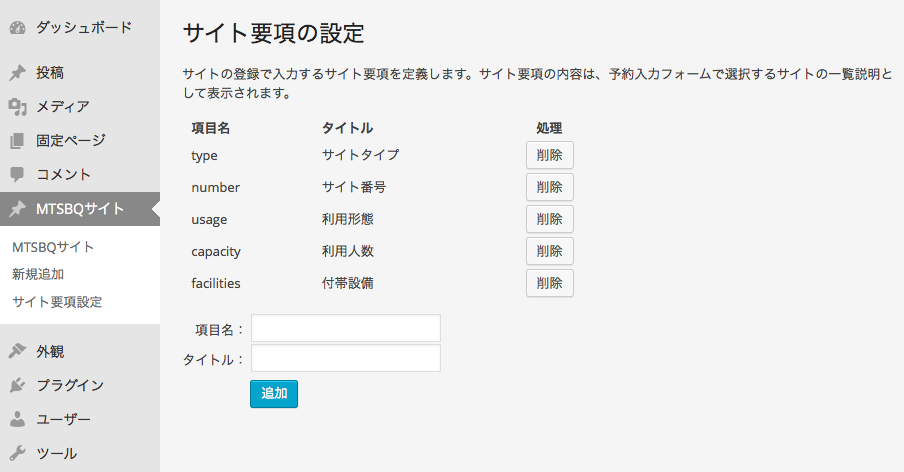Remove the capacity item via 削除
The width and height of the screenshot is (904, 472).
point(549,251)
